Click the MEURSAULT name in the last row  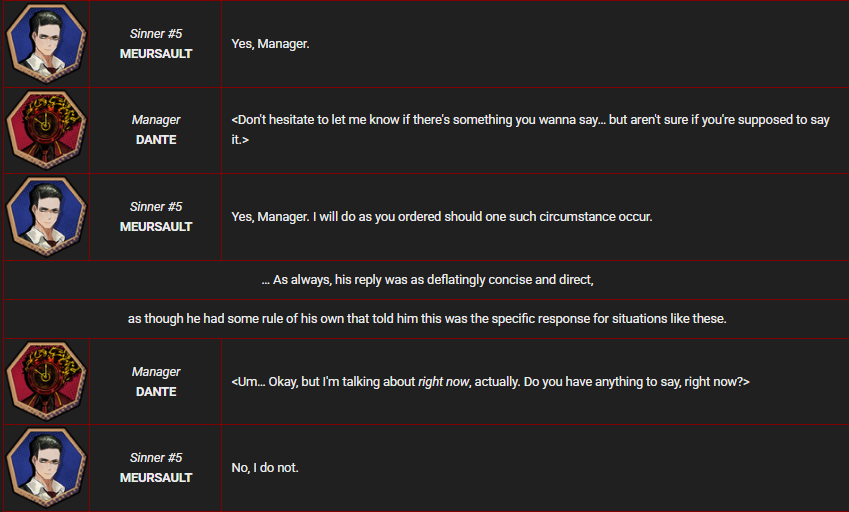[156, 478]
